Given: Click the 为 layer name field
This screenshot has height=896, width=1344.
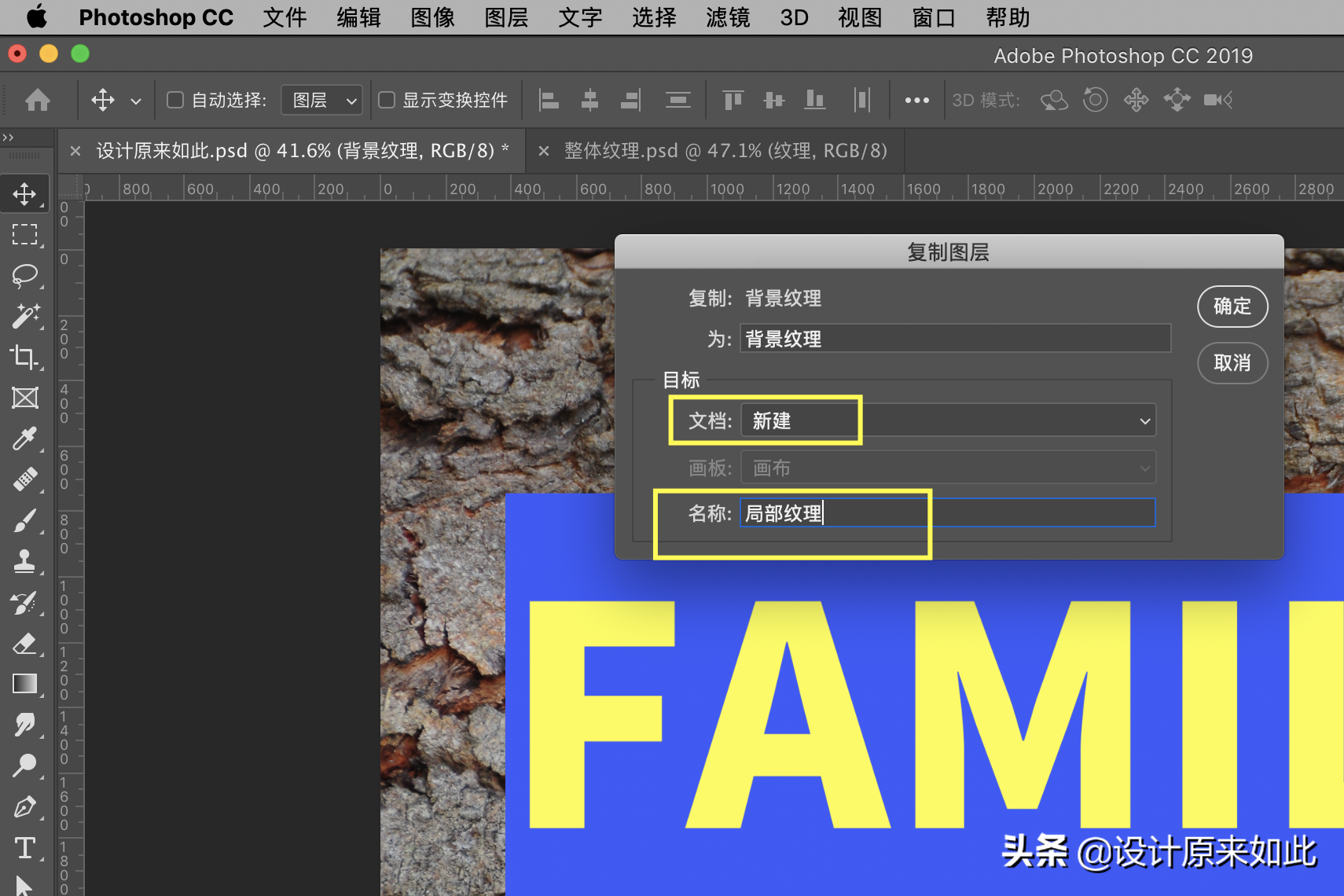Looking at the screenshot, I should (955, 338).
